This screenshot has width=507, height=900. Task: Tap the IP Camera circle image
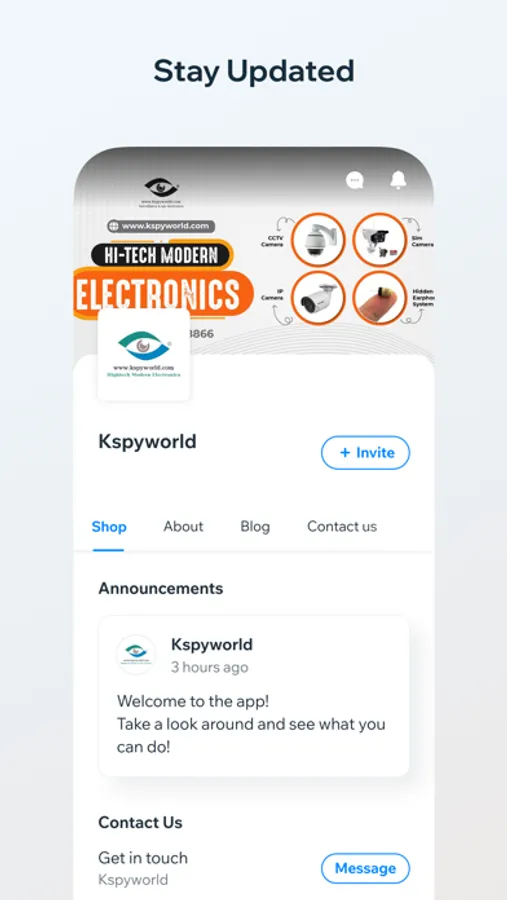(318, 298)
